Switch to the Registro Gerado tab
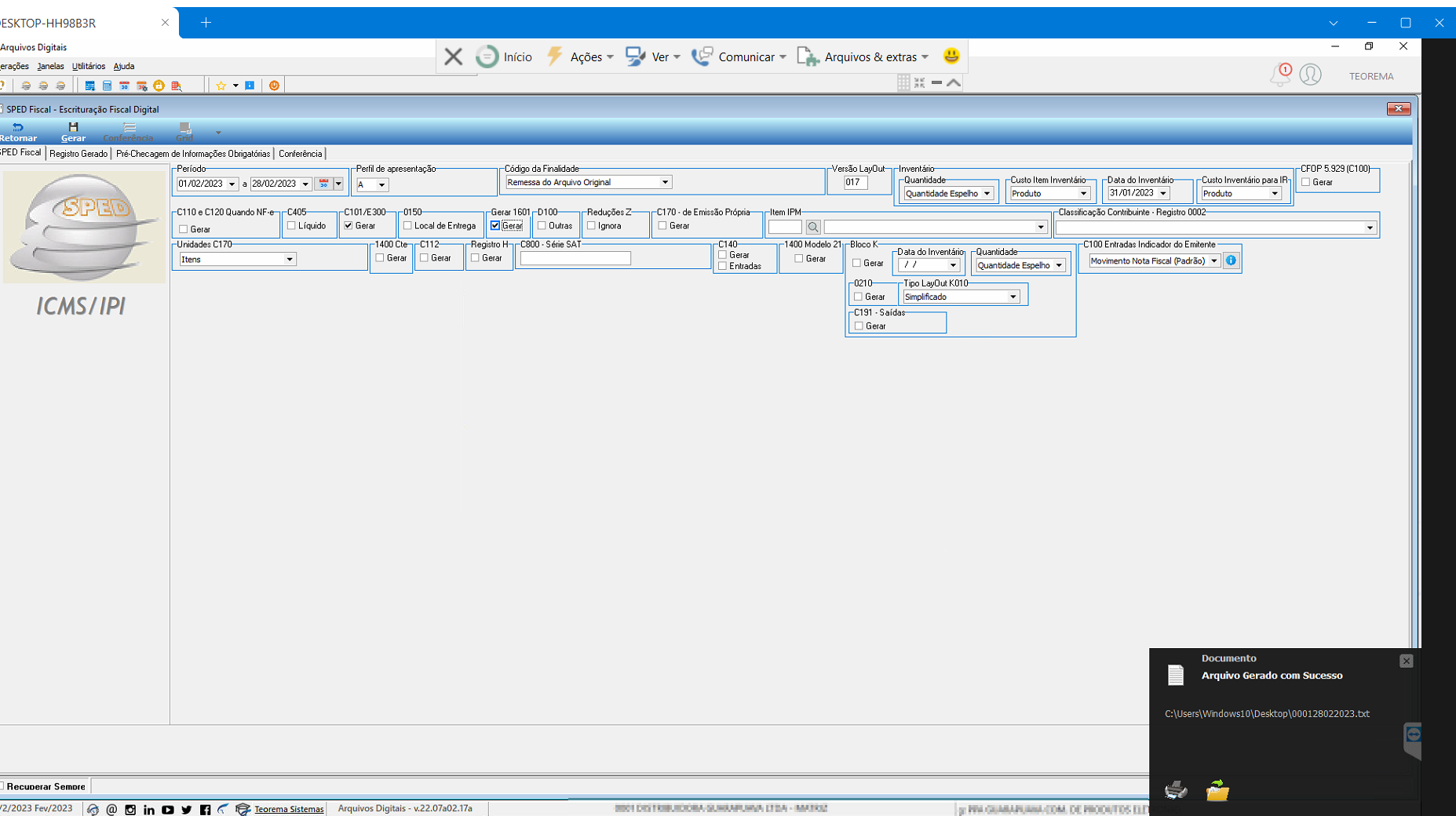The image size is (1456, 816). tap(78, 154)
